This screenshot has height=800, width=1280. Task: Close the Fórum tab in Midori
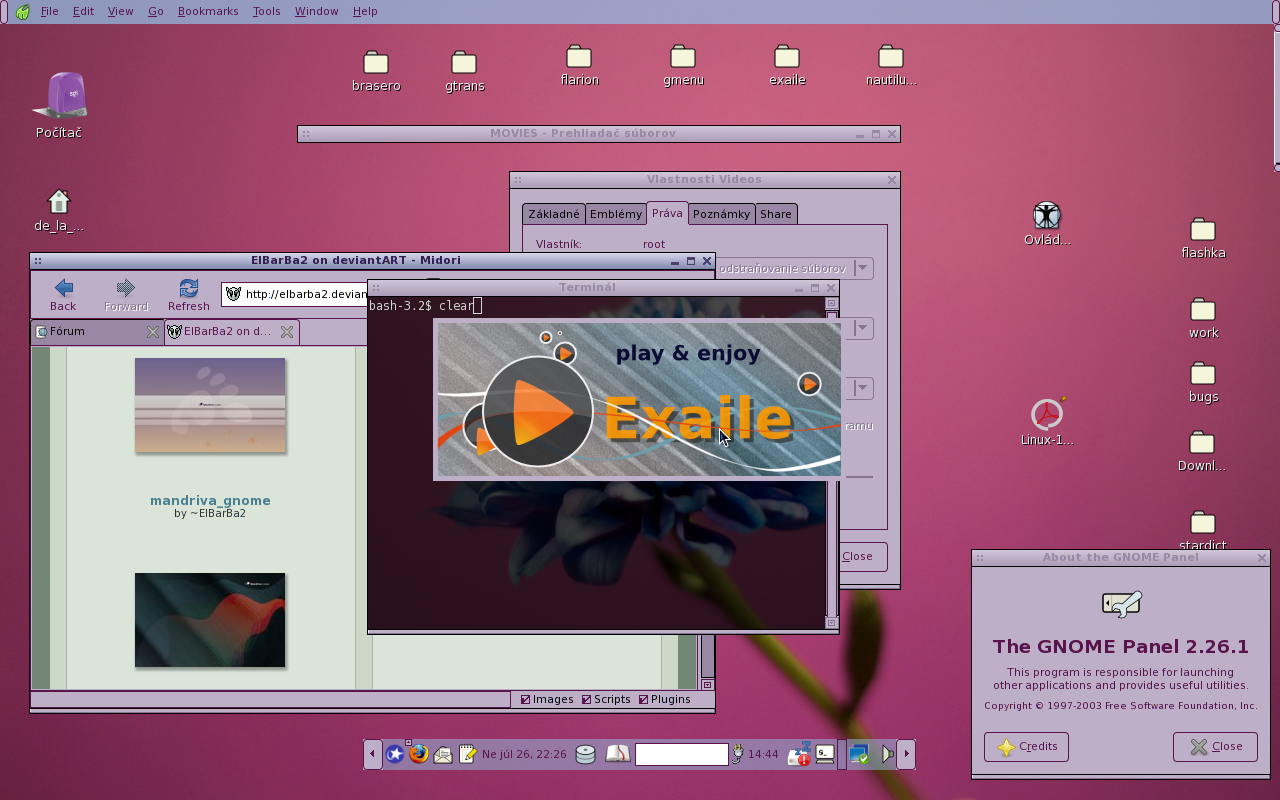click(x=153, y=332)
